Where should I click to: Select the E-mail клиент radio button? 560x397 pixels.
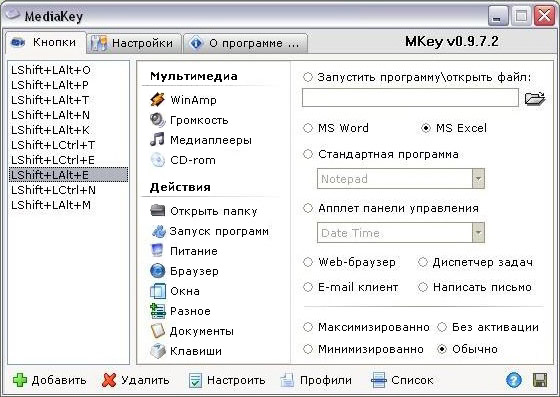(308, 287)
